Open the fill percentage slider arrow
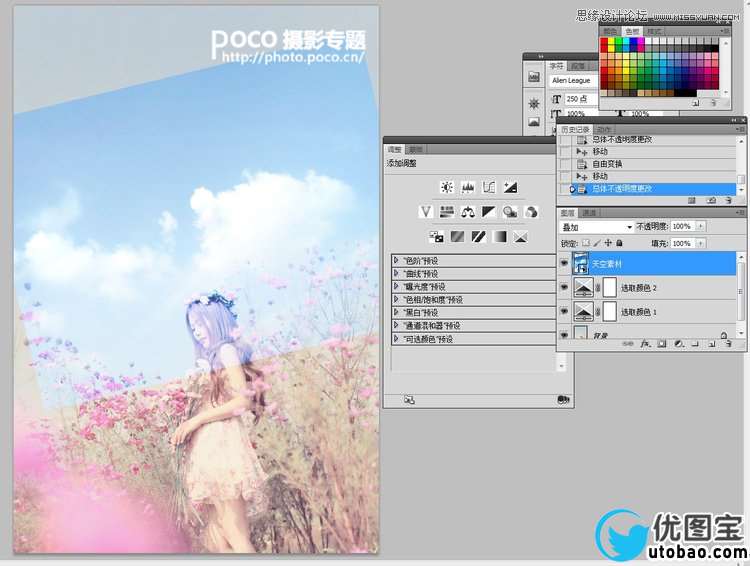The height and width of the screenshot is (566, 750). pyautogui.click(x=701, y=243)
